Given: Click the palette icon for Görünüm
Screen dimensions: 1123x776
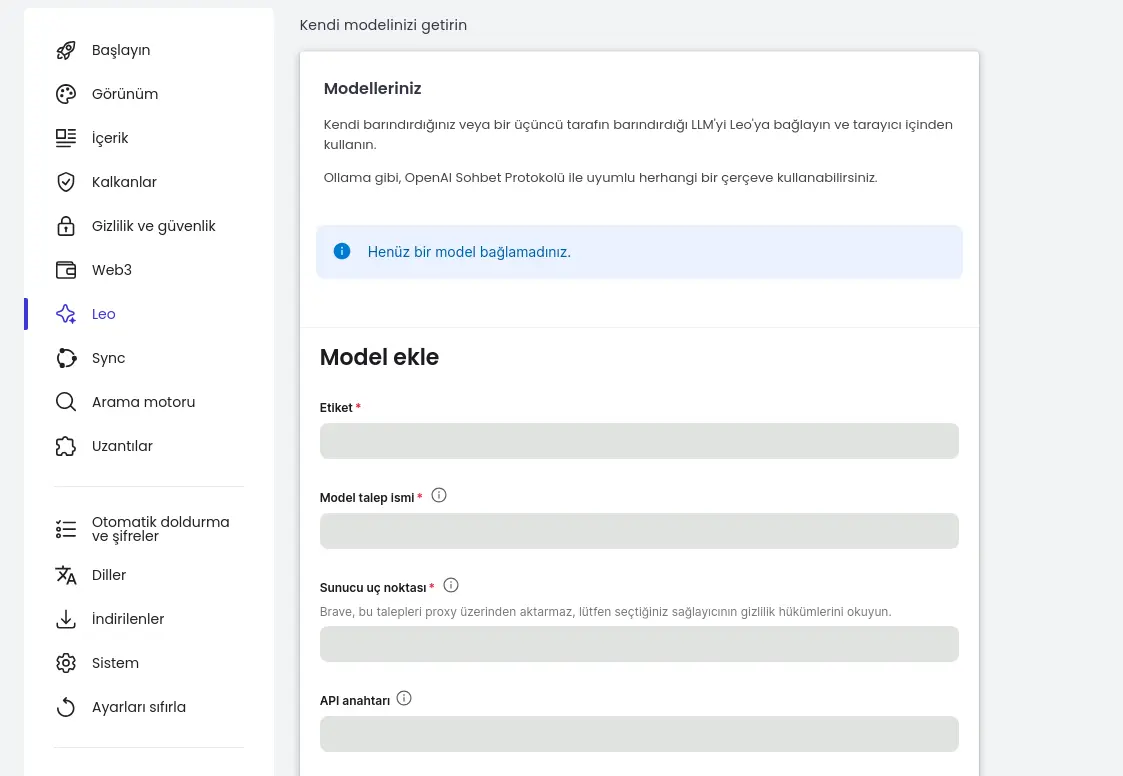Looking at the screenshot, I should coord(66,94).
